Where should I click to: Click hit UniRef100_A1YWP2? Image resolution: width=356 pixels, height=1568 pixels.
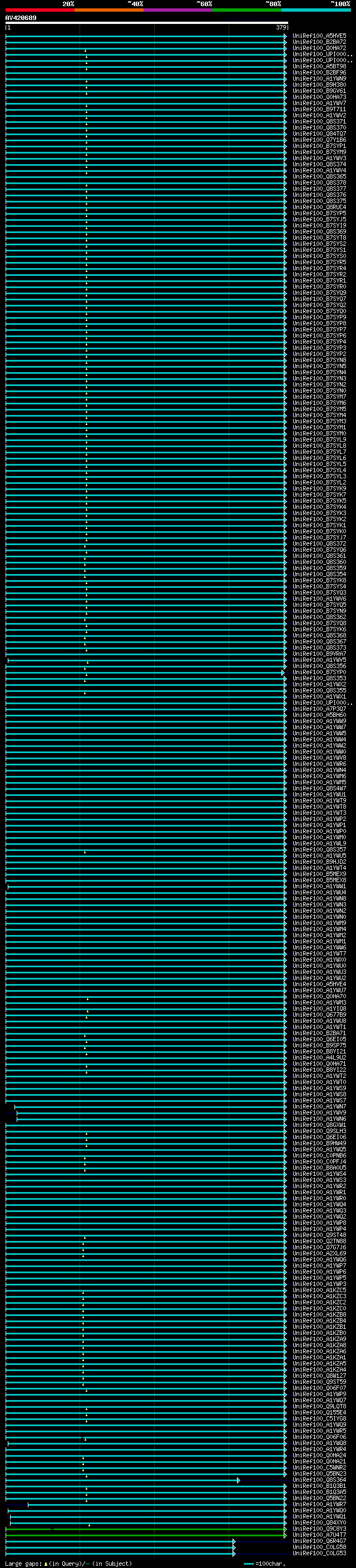click(x=319, y=819)
